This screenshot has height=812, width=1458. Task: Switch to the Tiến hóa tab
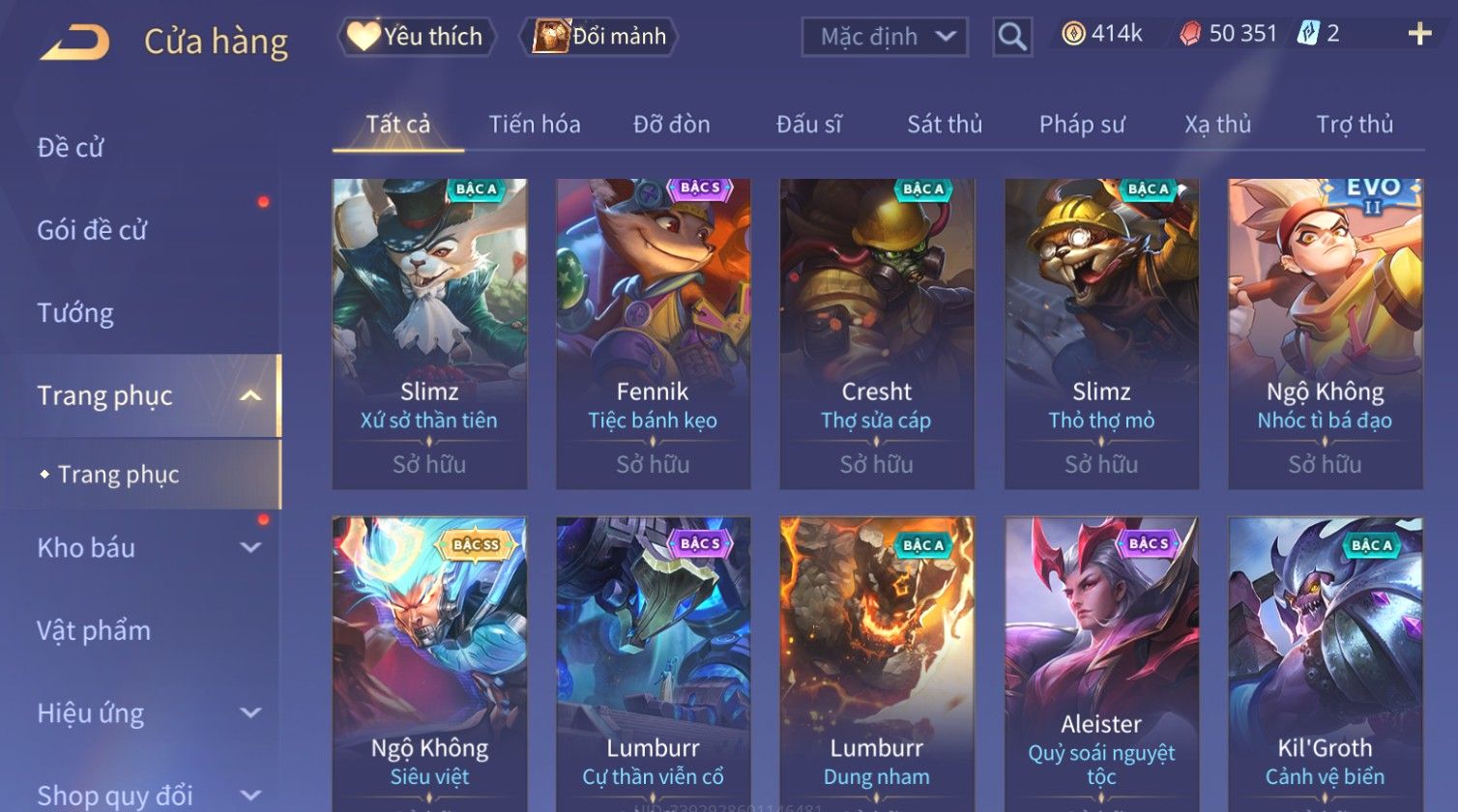(535, 125)
